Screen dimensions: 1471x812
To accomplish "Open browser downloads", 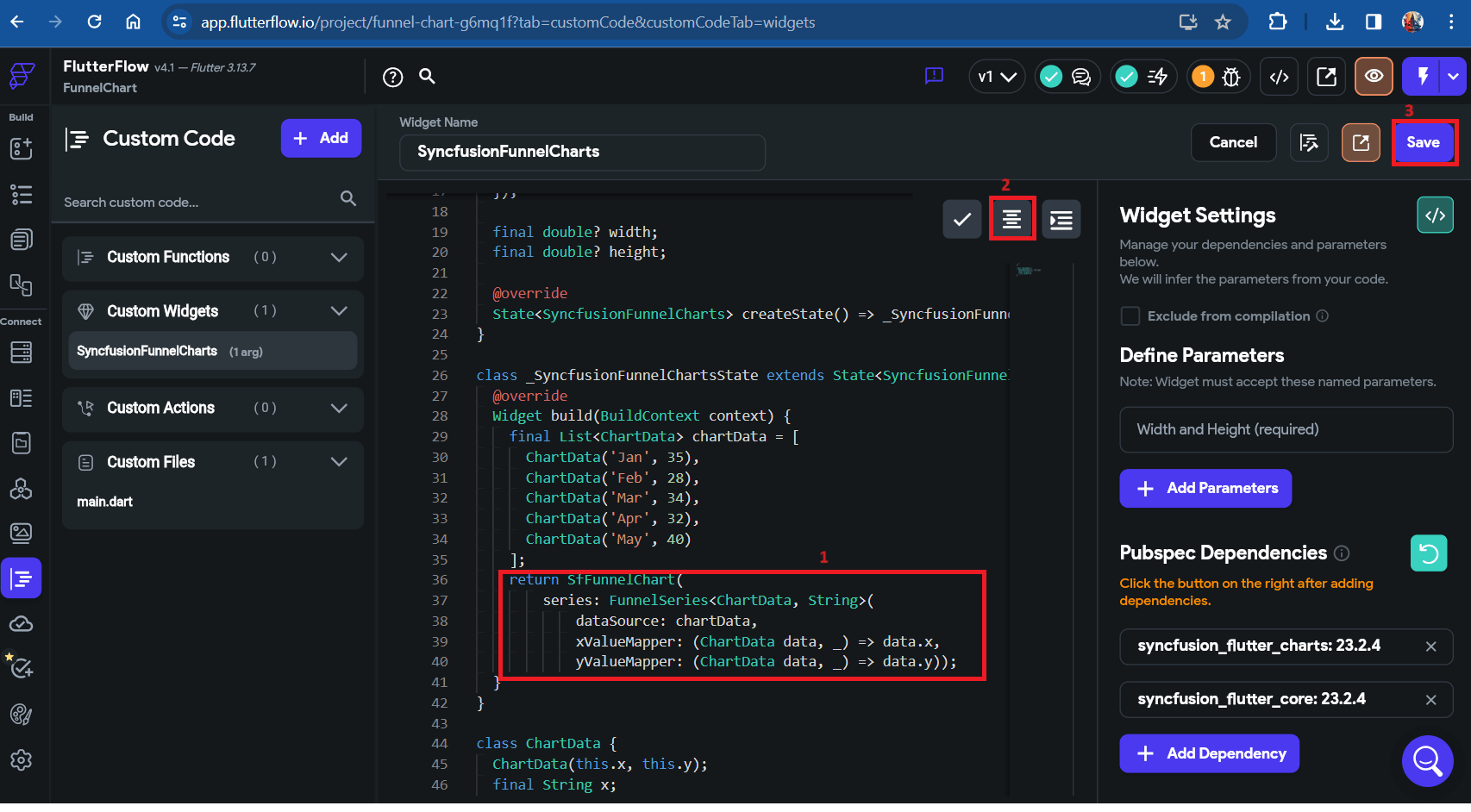I will 1335,22.
